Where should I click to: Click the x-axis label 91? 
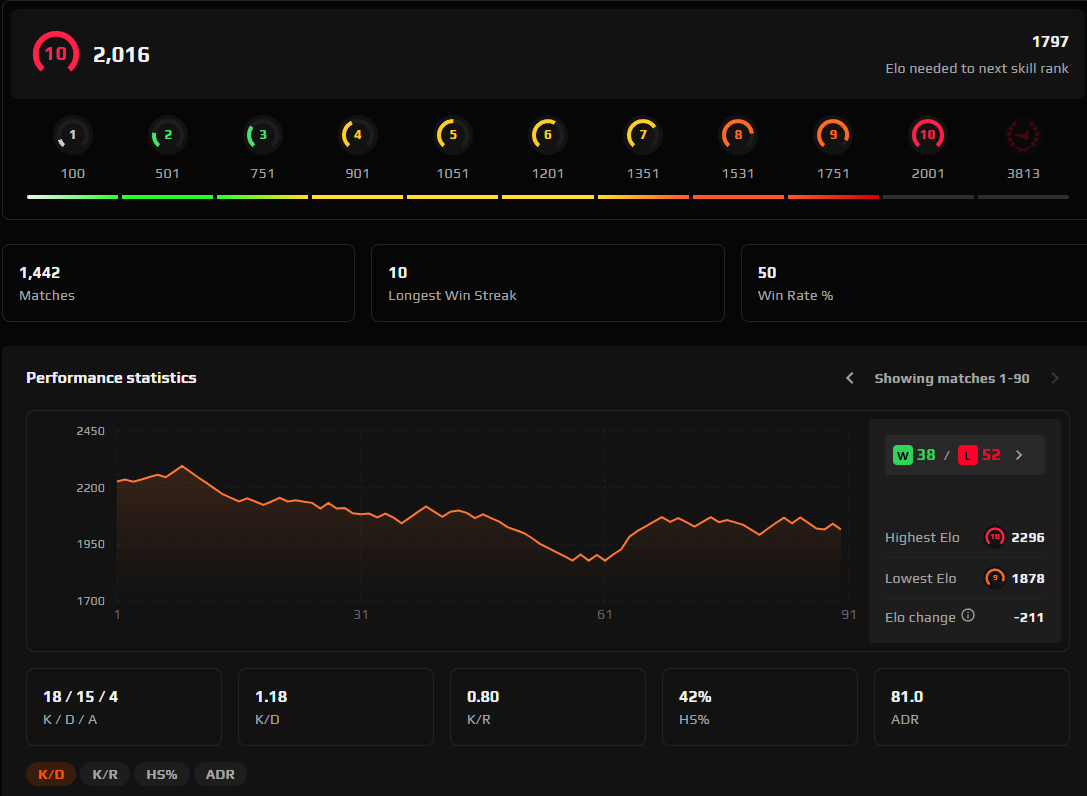click(849, 614)
